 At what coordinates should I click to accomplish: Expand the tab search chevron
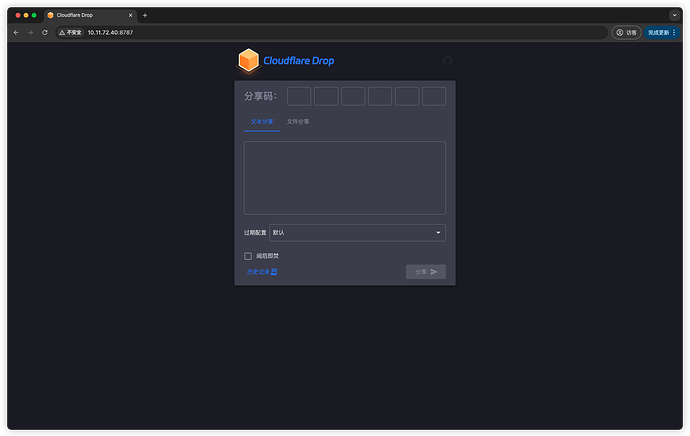[x=674, y=15]
